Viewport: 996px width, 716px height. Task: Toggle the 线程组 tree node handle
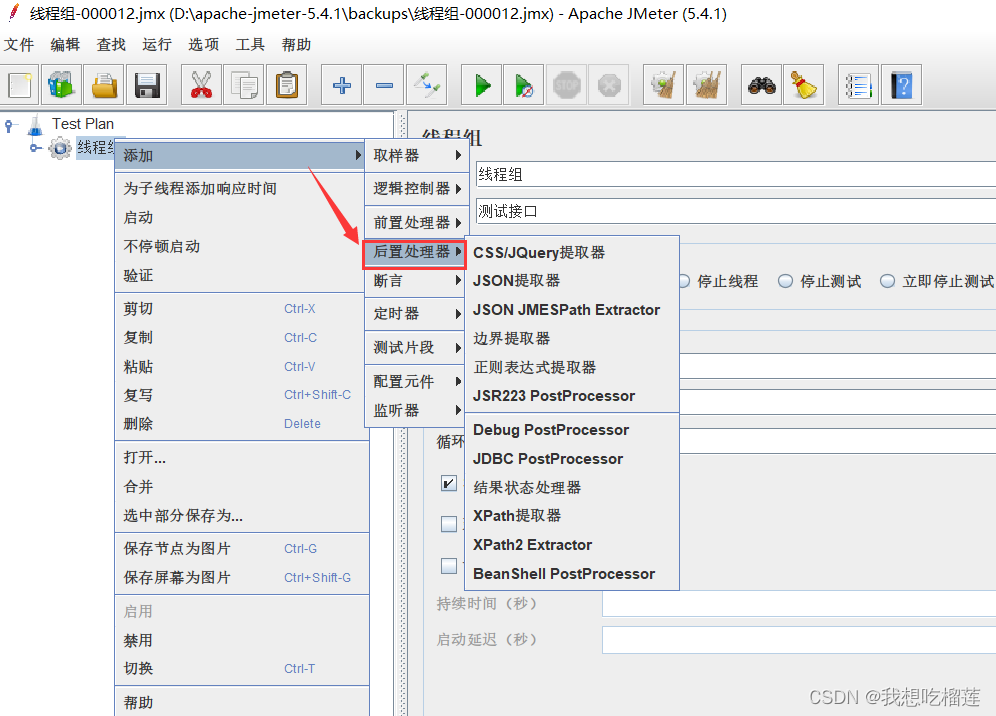click(x=36, y=148)
